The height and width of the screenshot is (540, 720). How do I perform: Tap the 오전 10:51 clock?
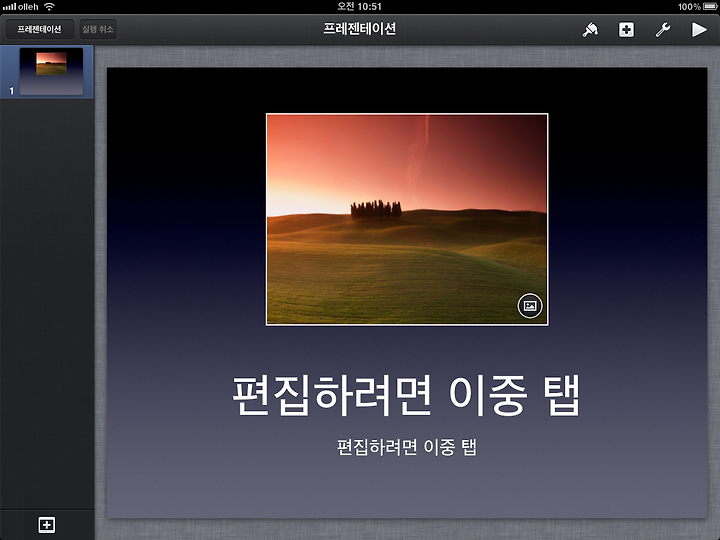[x=360, y=6]
